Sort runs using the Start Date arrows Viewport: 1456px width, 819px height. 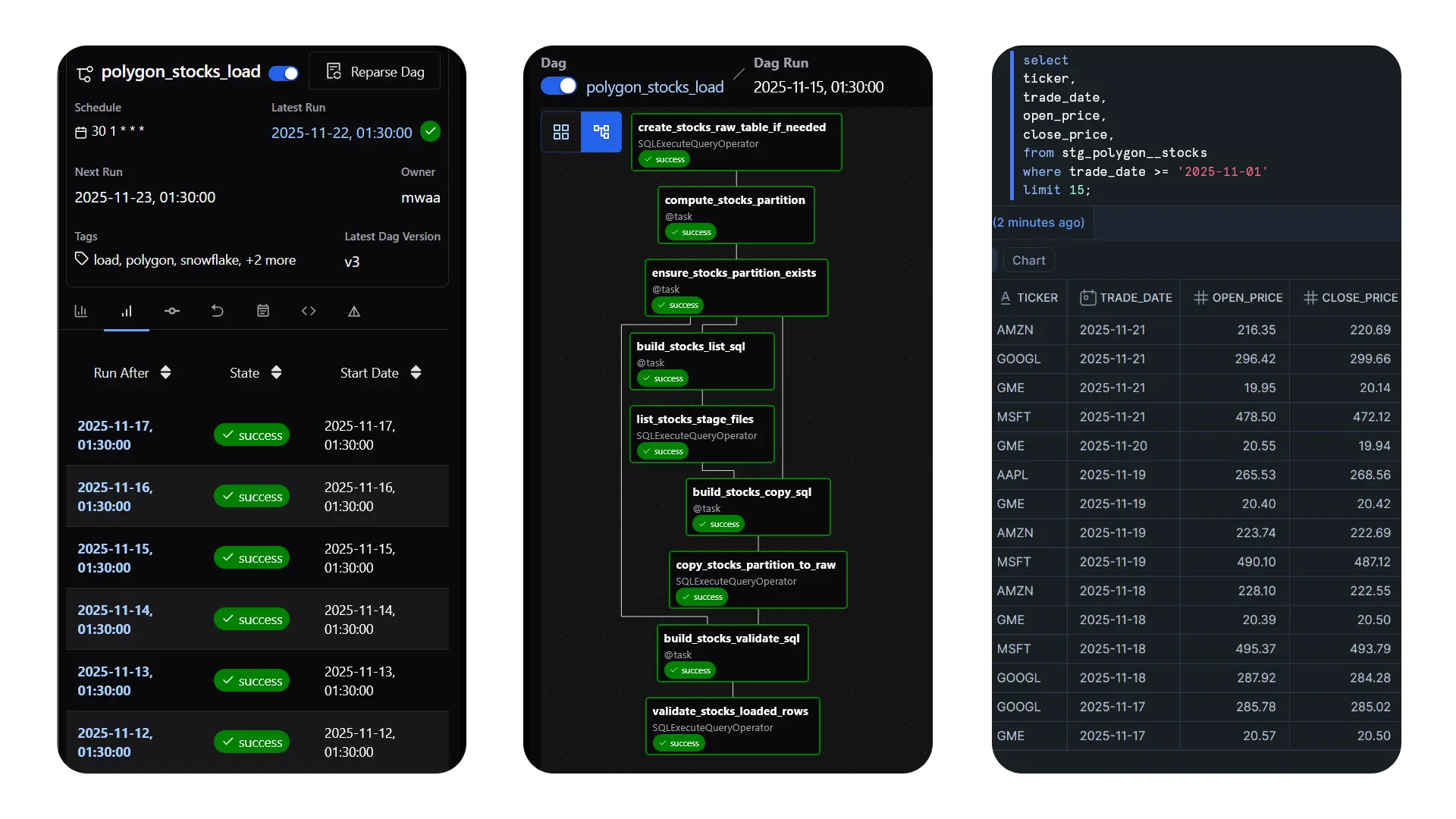point(416,372)
